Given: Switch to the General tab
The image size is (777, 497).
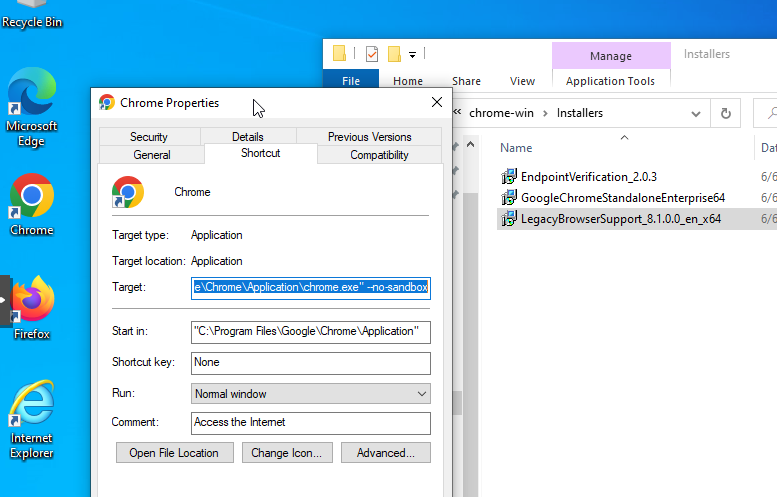Looking at the screenshot, I should point(152,155).
